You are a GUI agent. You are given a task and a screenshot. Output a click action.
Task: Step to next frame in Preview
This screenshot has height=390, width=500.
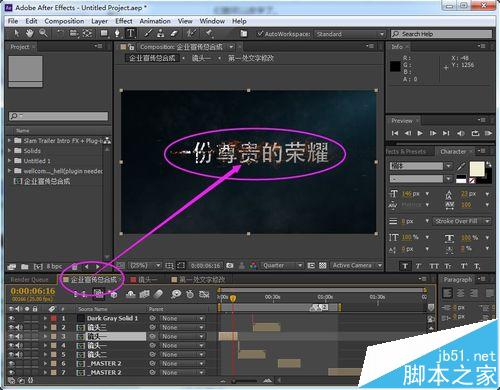433,133
